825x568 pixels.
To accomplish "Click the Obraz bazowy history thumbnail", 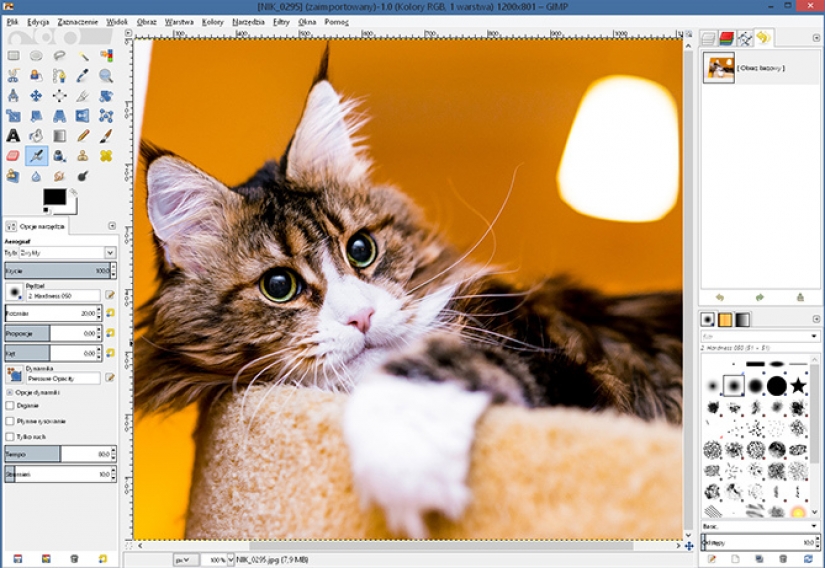I will [x=718, y=68].
